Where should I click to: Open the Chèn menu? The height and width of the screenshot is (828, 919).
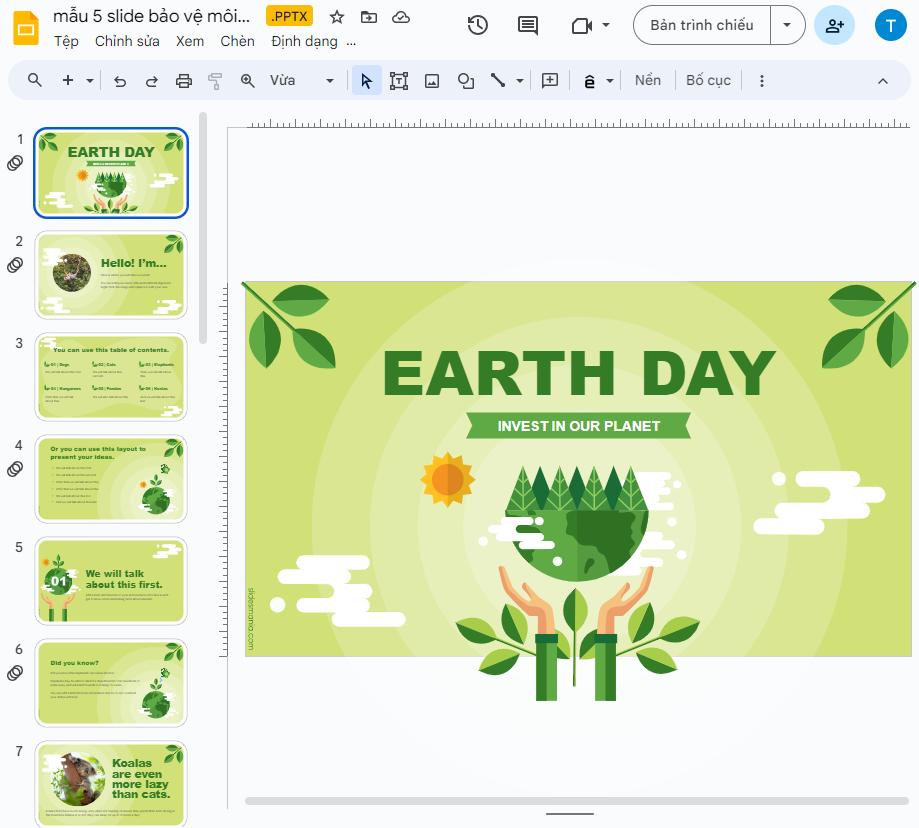(x=237, y=41)
